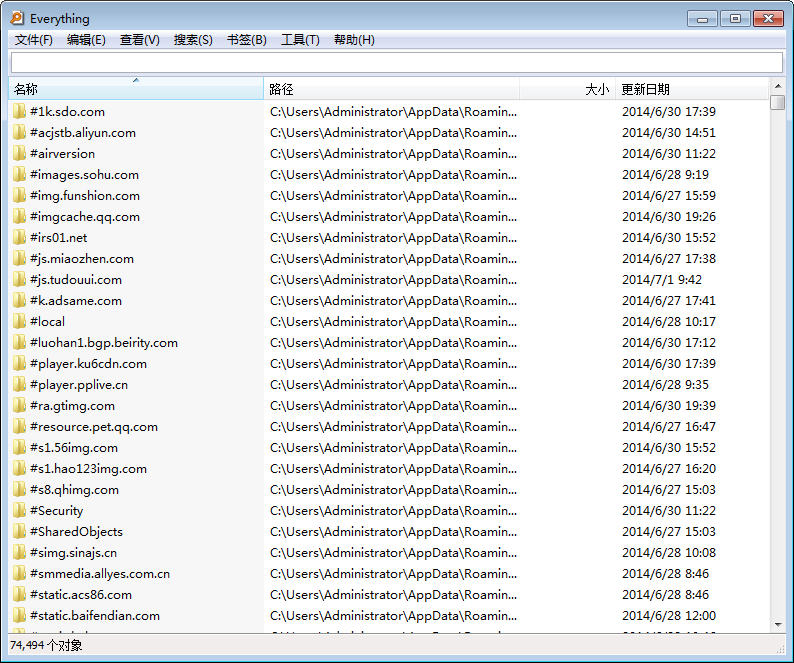Open the 搜索(S) menu
794x663 pixels.
point(193,40)
